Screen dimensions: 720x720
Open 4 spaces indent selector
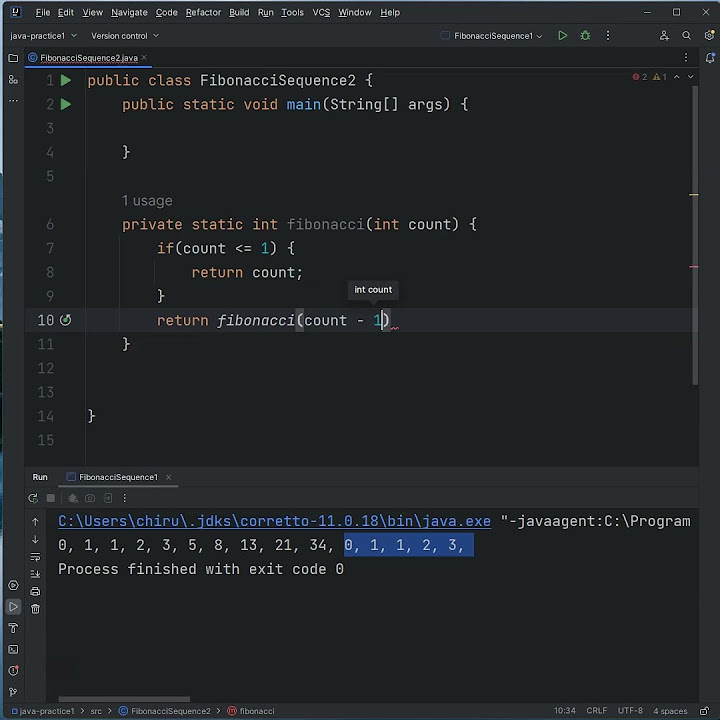[670, 711]
